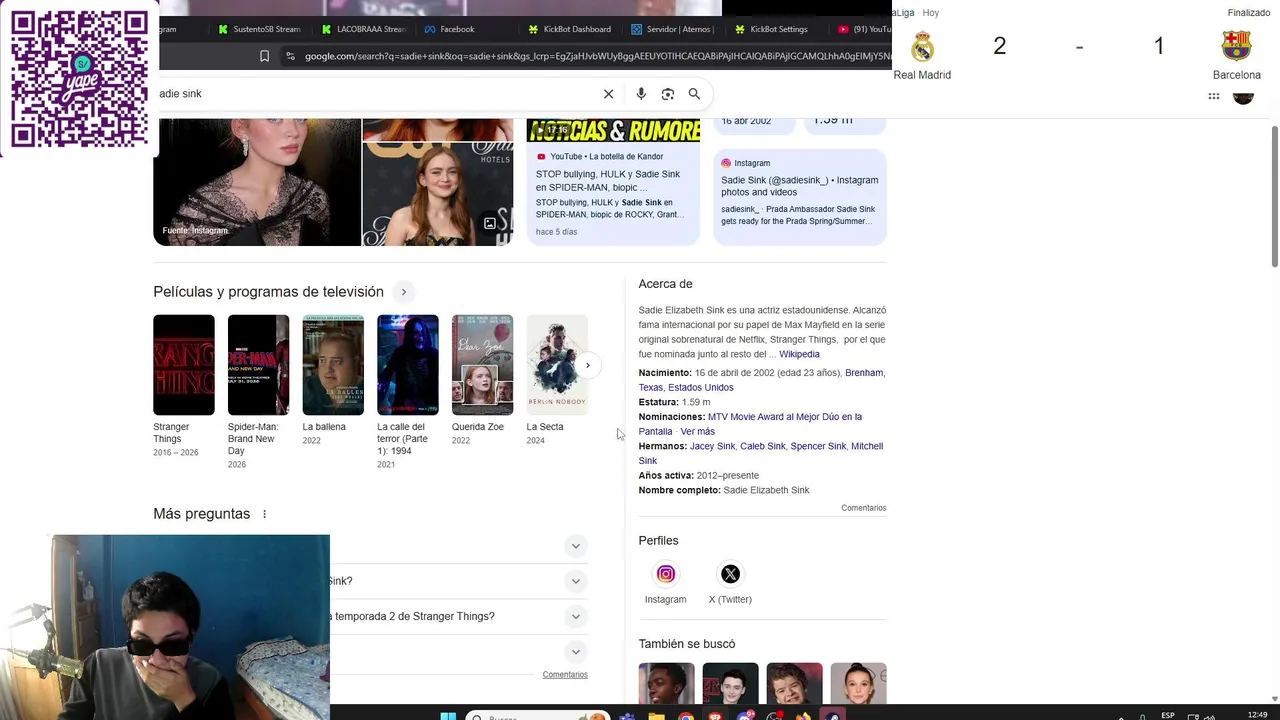Click the Películas y programas de televisión heading
This screenshot has width=1280, height=720.
pos(268,292)
